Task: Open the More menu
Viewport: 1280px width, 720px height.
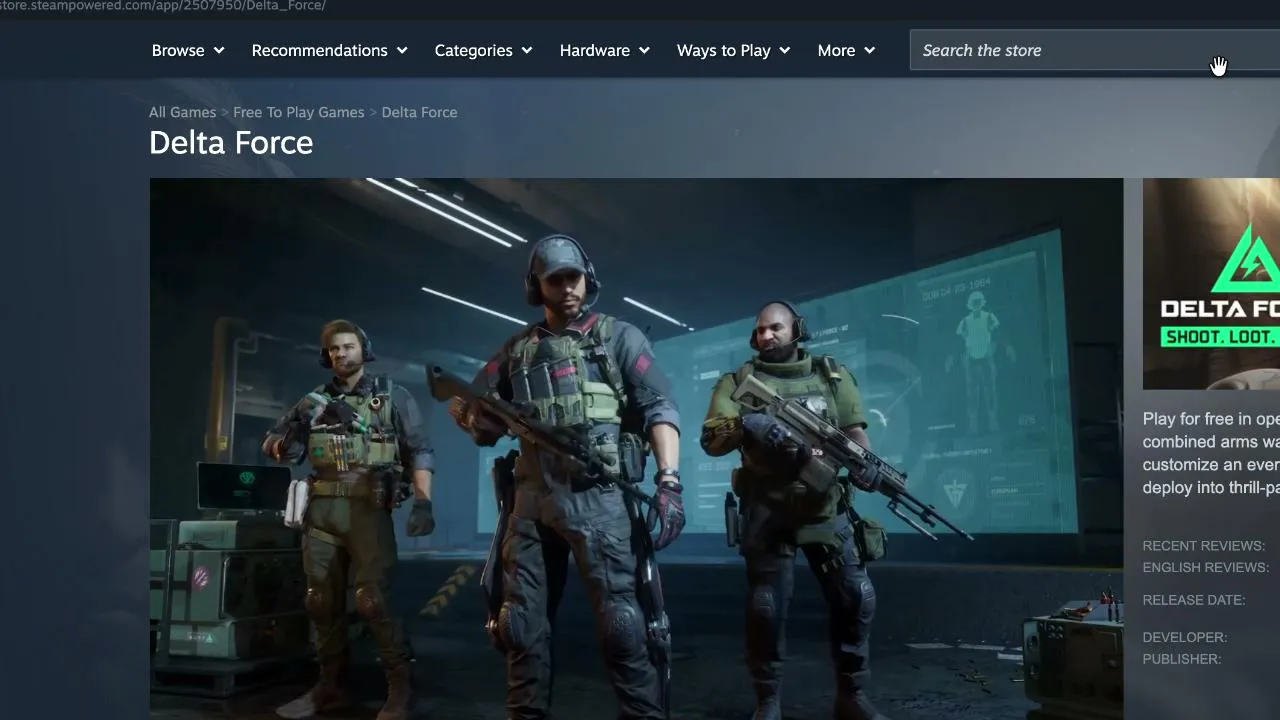Action: click(846, 50)
